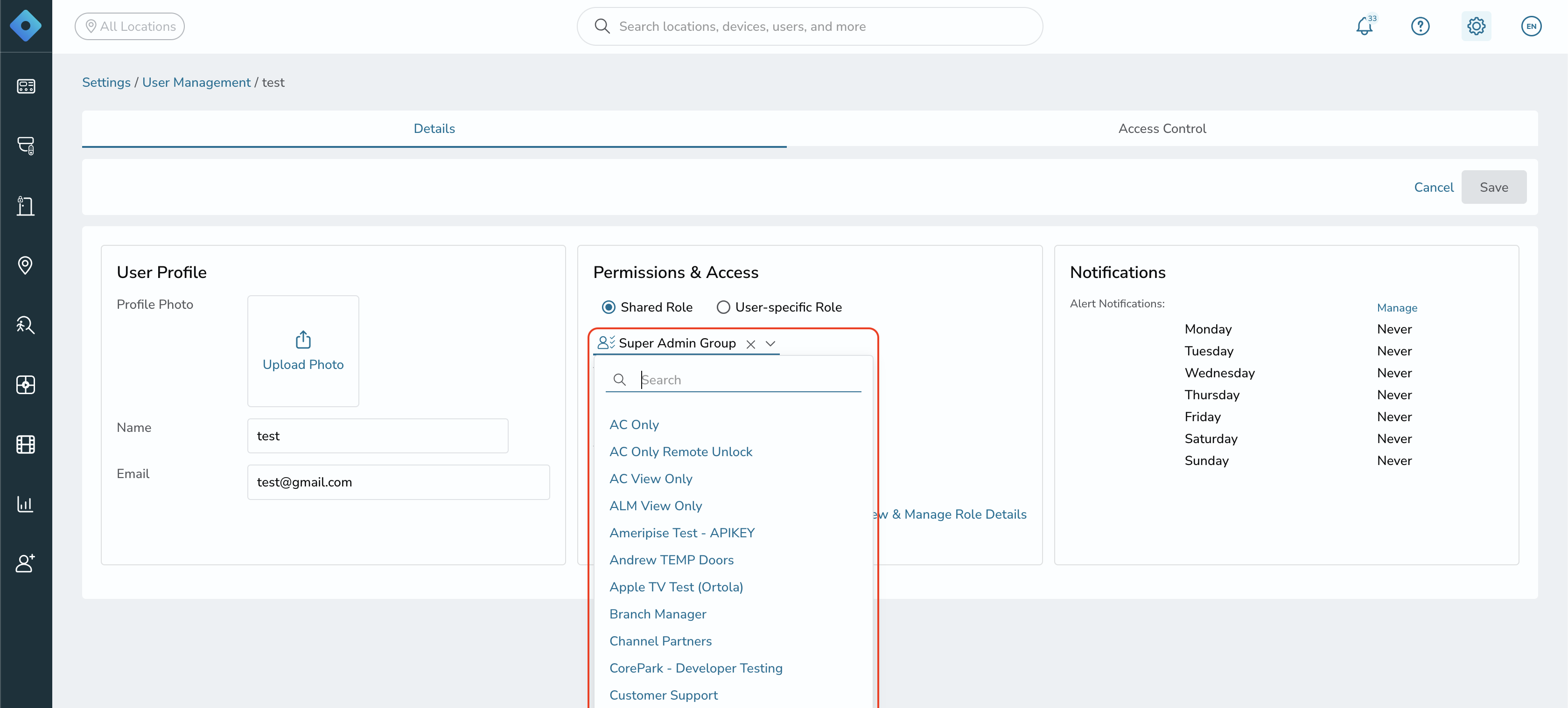Choose Customer Support role
This screenshot has width=1568, height=708.
664,695
